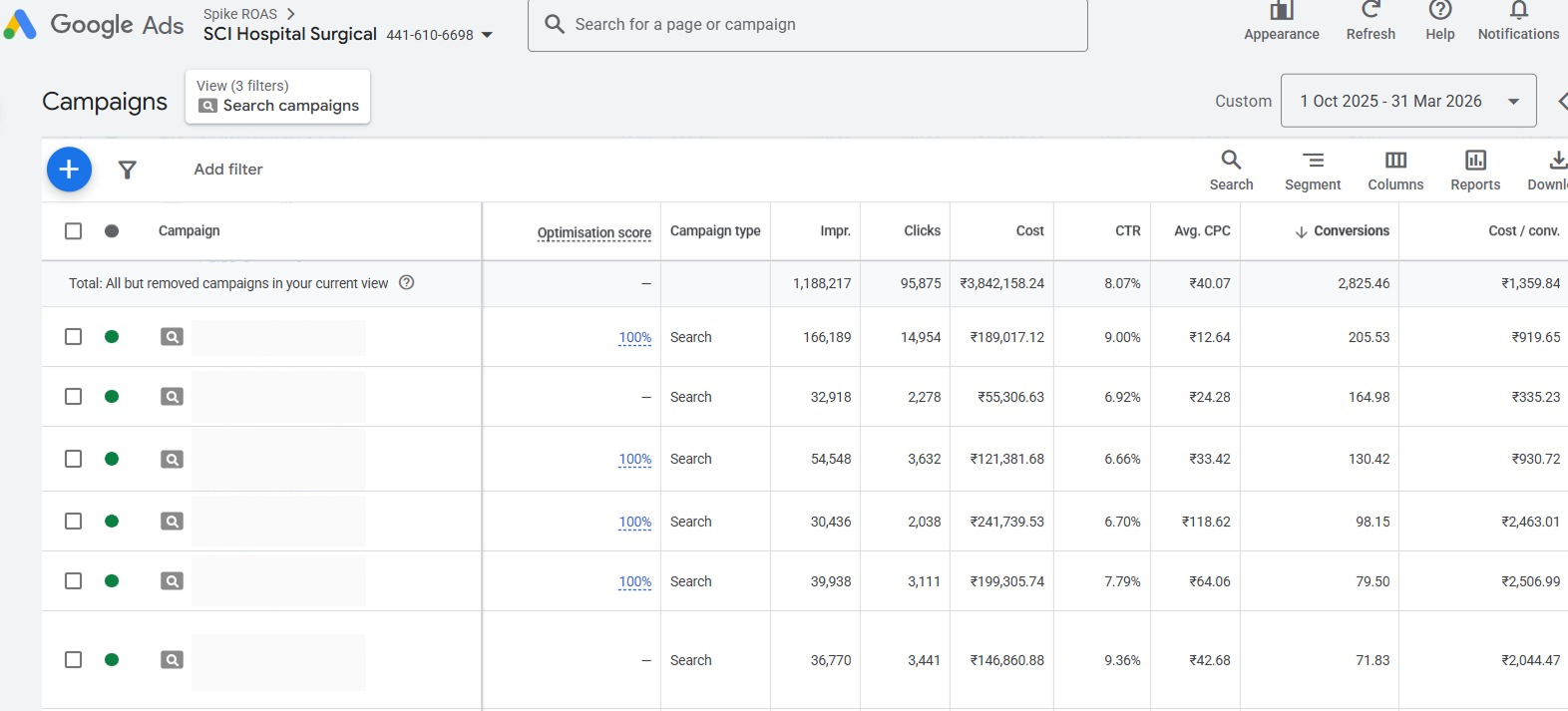
Task: Open the SCI Hospital Surgical account dropdown arrow
Action: [487, 35]
